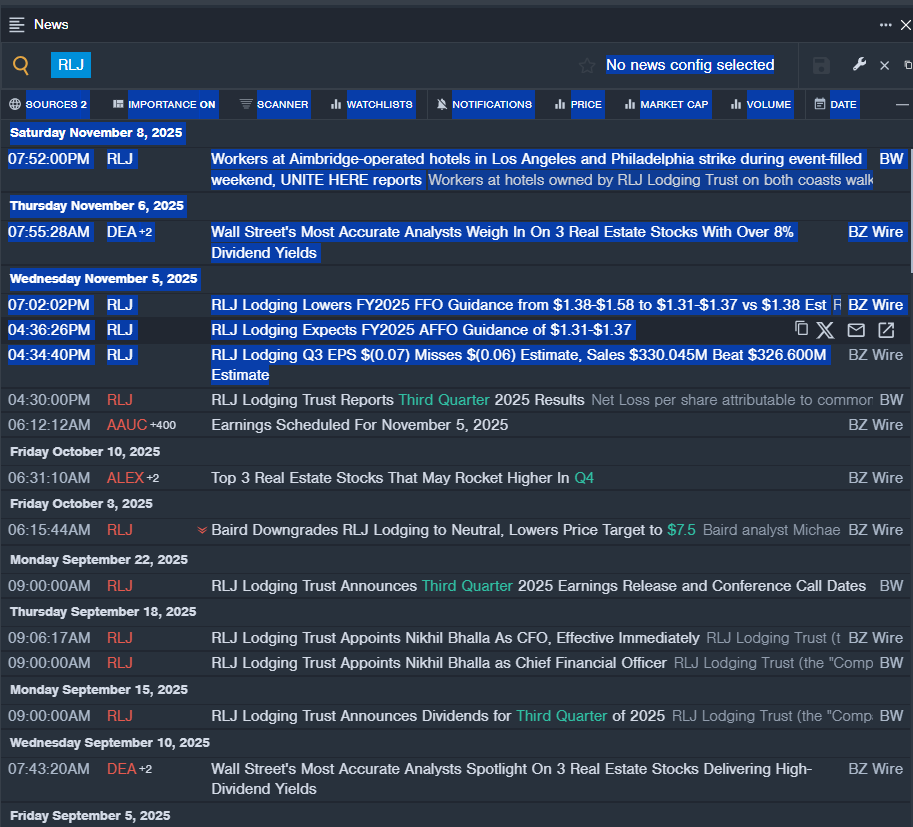Open the three-dot panel options menu

point(885,25)
